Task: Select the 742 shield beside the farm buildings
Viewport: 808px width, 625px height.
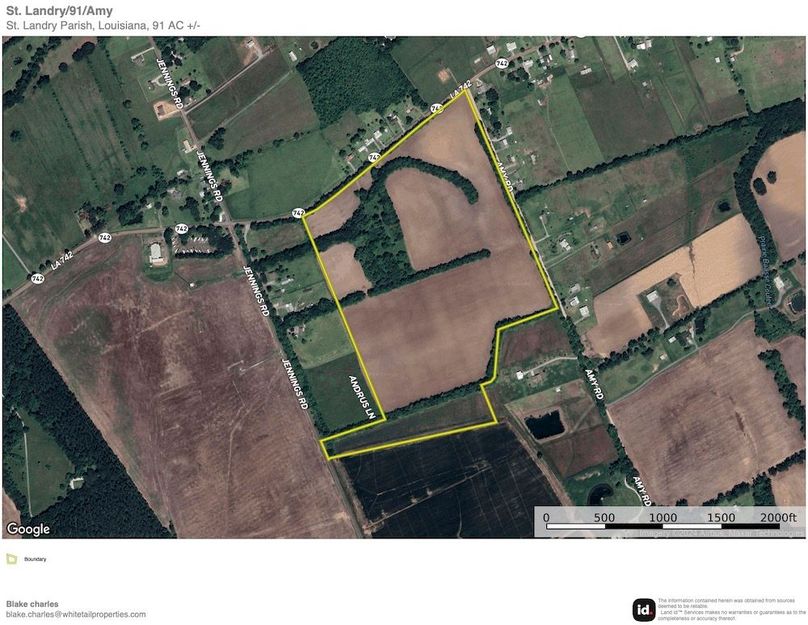Action: [x=181, y=228]
